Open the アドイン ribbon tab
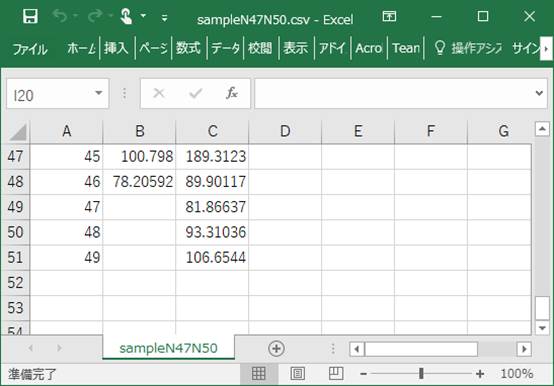The width and height of the screenshot is (554, 386). pos(332,48)
